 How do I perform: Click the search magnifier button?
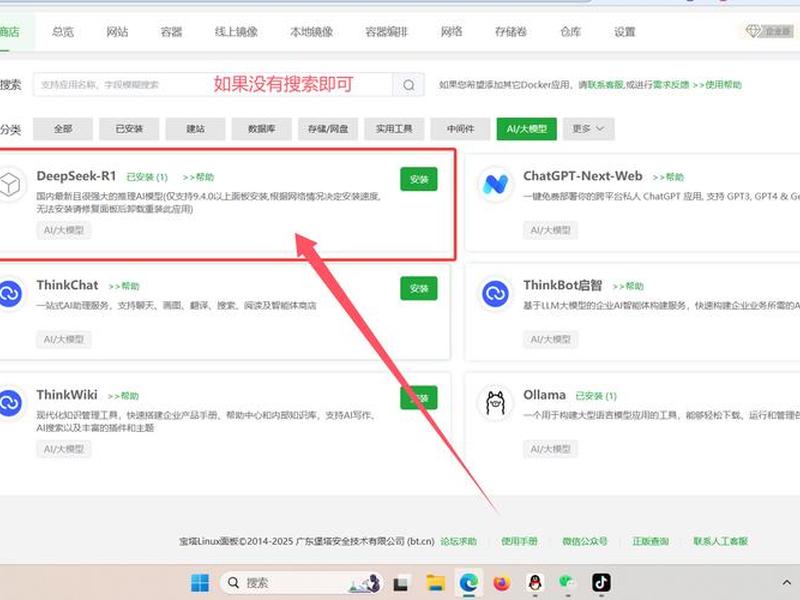click(408, 85)
